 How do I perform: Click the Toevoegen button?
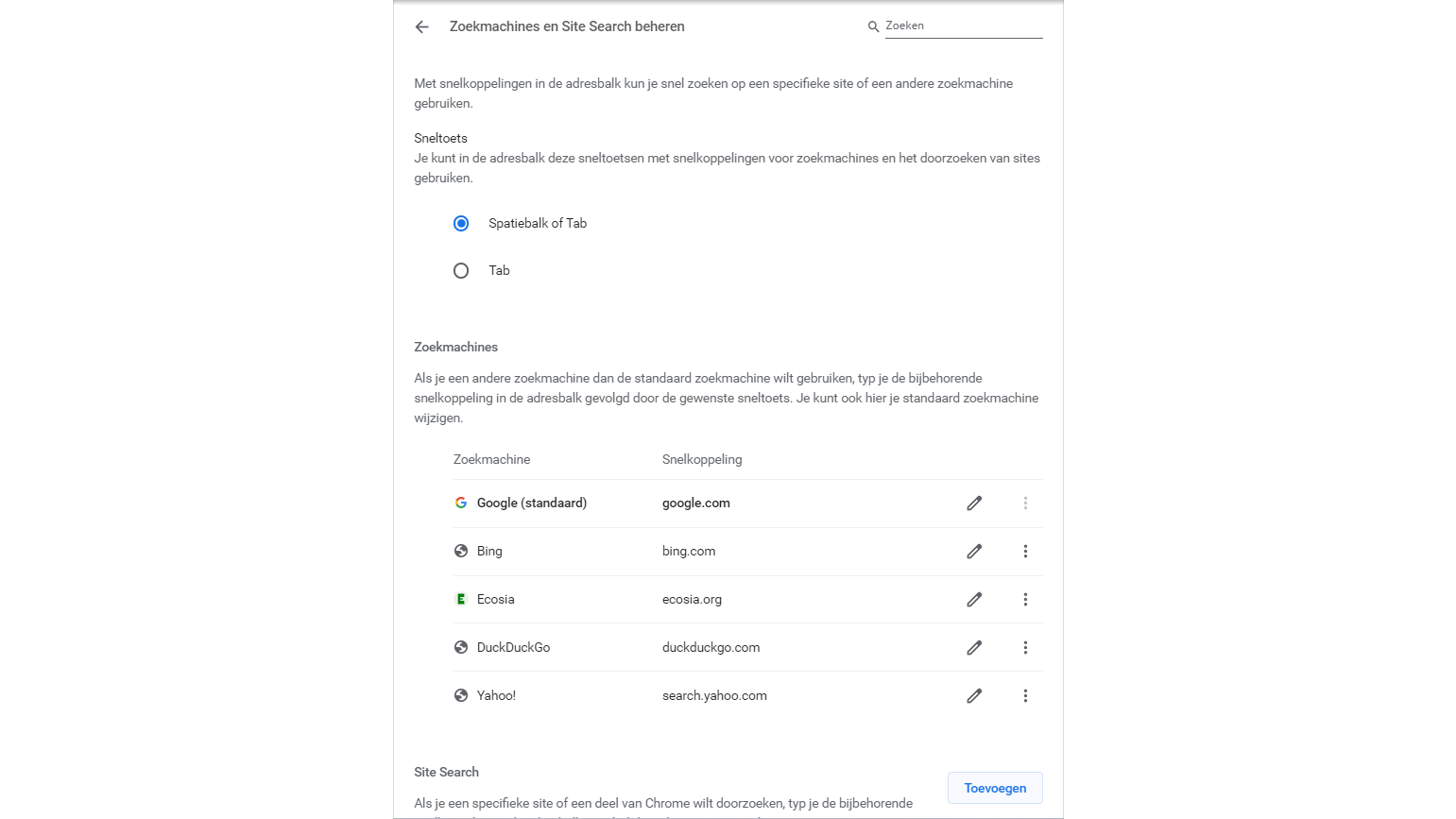tap(995, 788)
